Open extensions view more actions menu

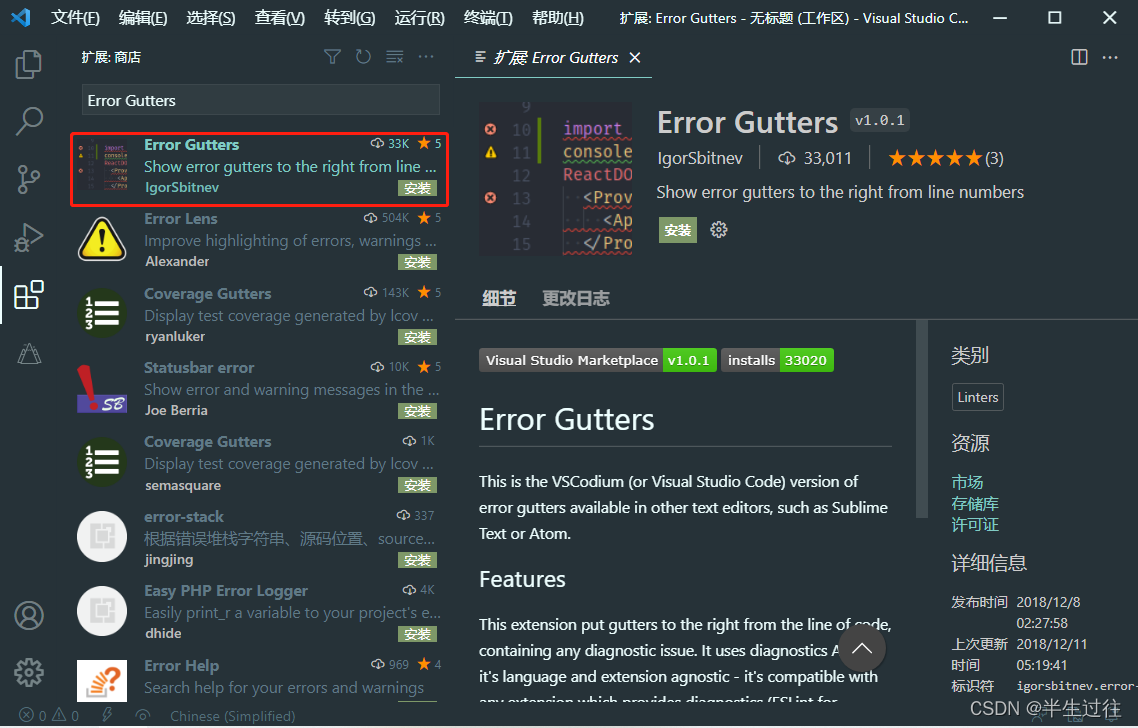pyautogui.click(x=426, y=57)
